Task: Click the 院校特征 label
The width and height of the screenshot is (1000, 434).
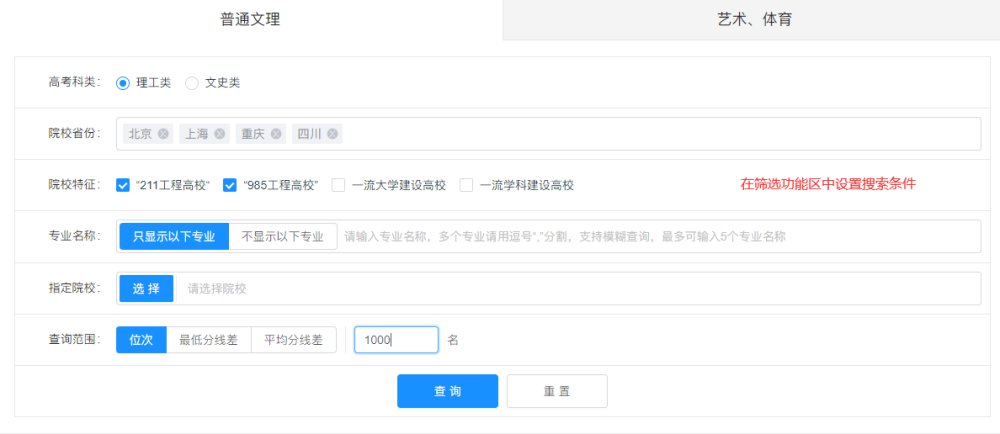Action: [x=75, y=184]
